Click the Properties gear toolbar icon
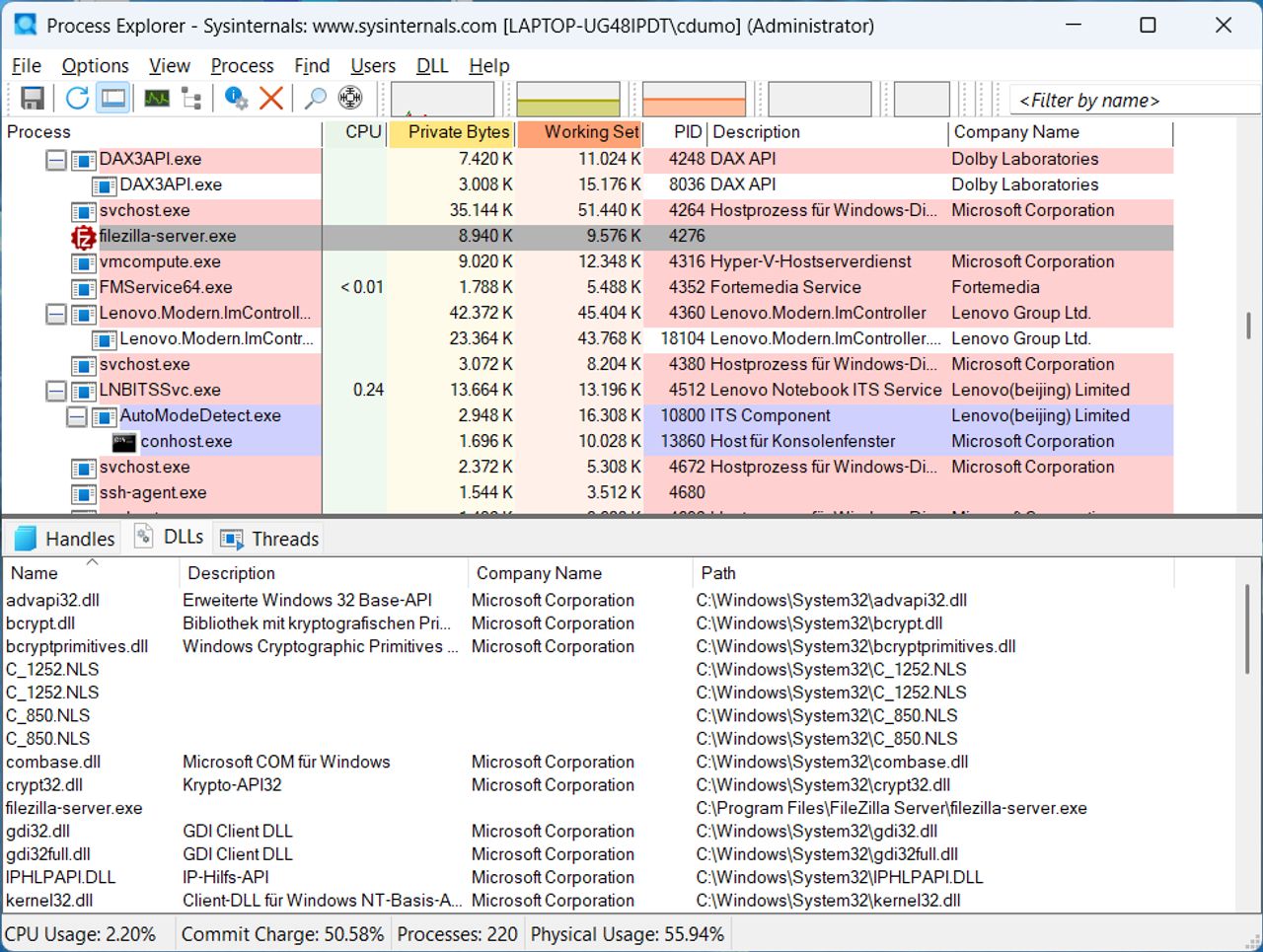 coord(236,98)
